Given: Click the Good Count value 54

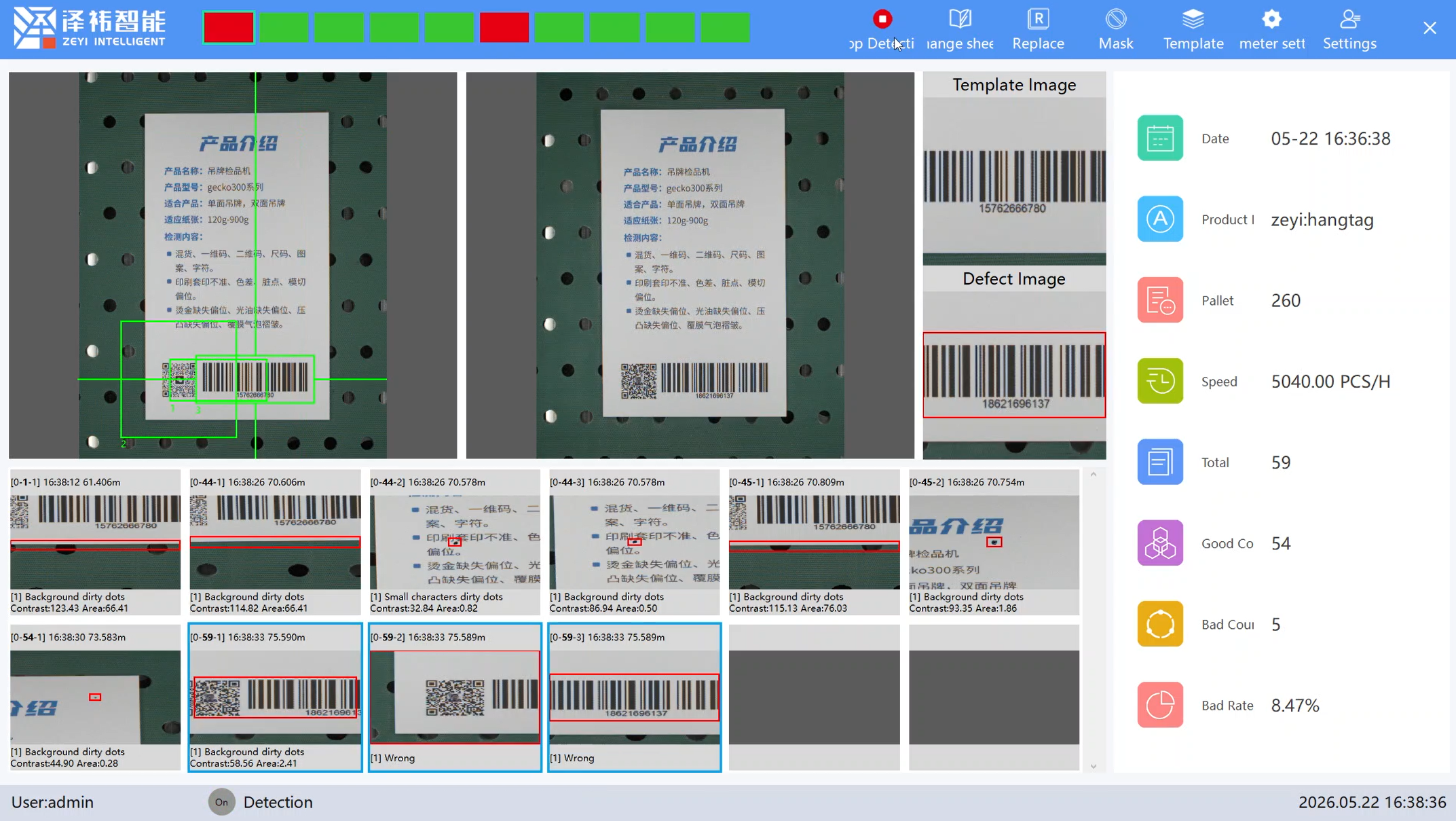Looking at the screenshot, I should (1281, 543).
